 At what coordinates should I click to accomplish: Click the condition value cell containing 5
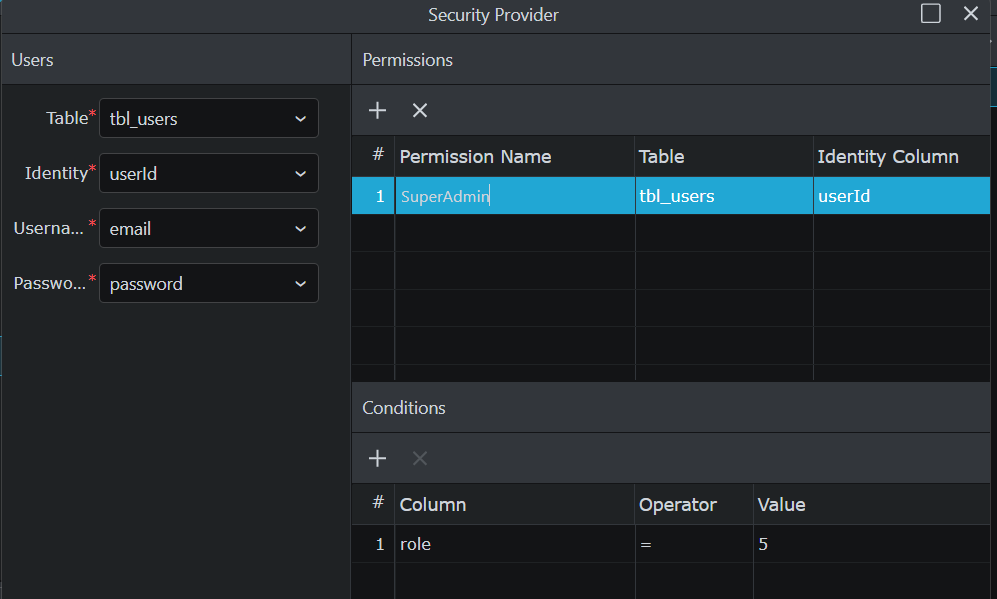(x=870, y=545)
